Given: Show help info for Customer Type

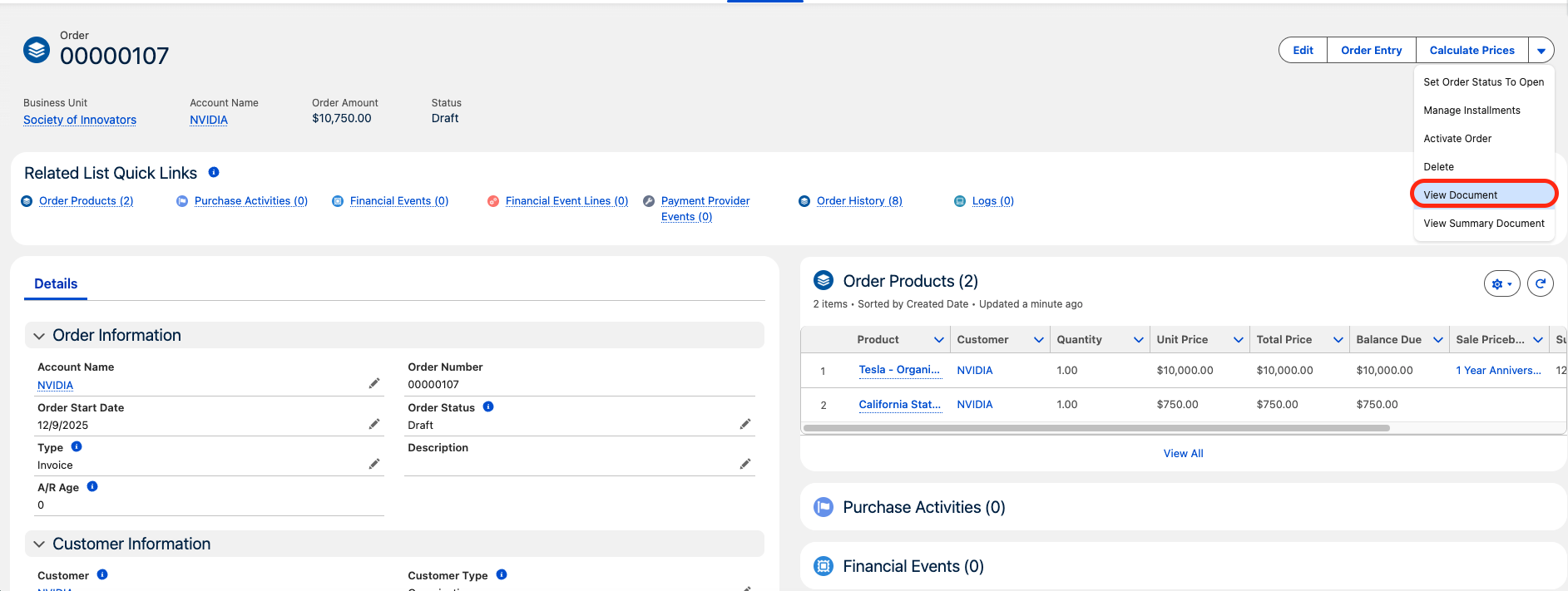Looking at the screenshot, I should click(x=502, y=574).
